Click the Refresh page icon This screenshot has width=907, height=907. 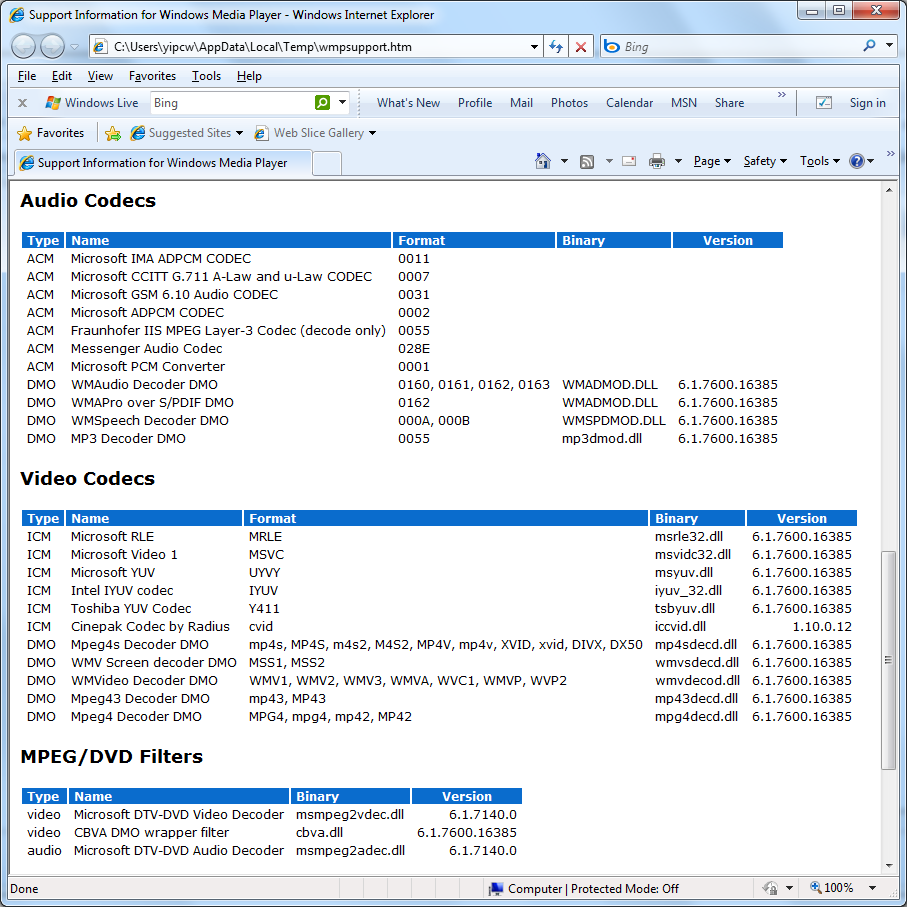556,47
